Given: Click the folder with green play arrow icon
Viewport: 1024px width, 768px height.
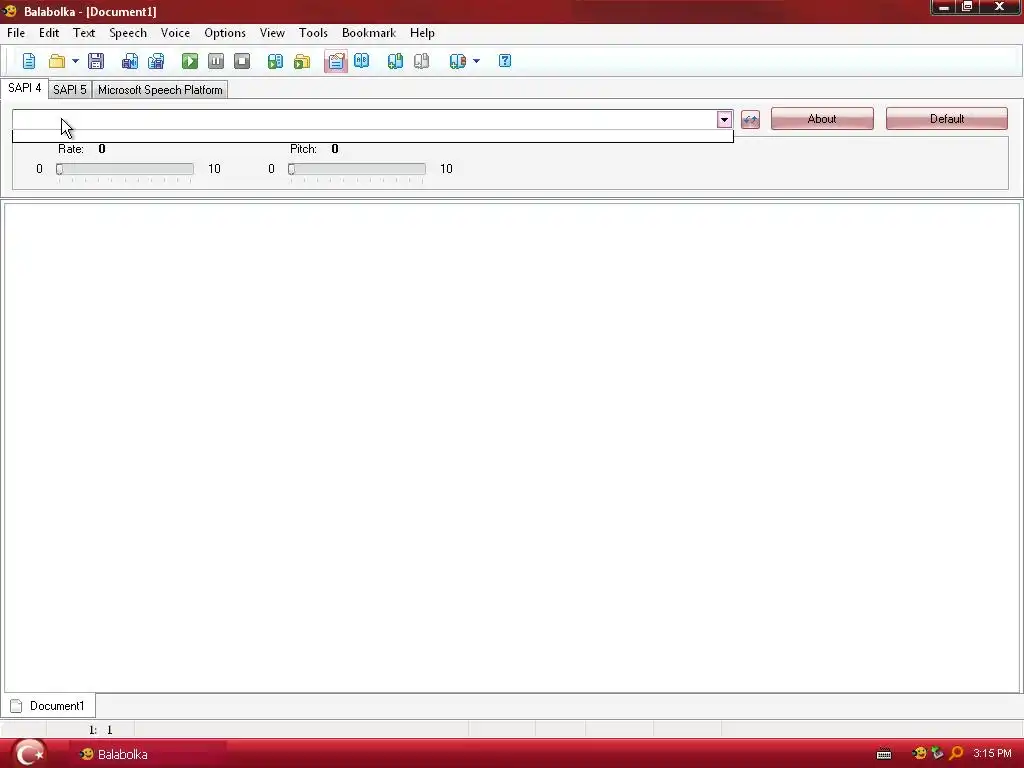Looking at the screenshot, I should tap(302, 61).
